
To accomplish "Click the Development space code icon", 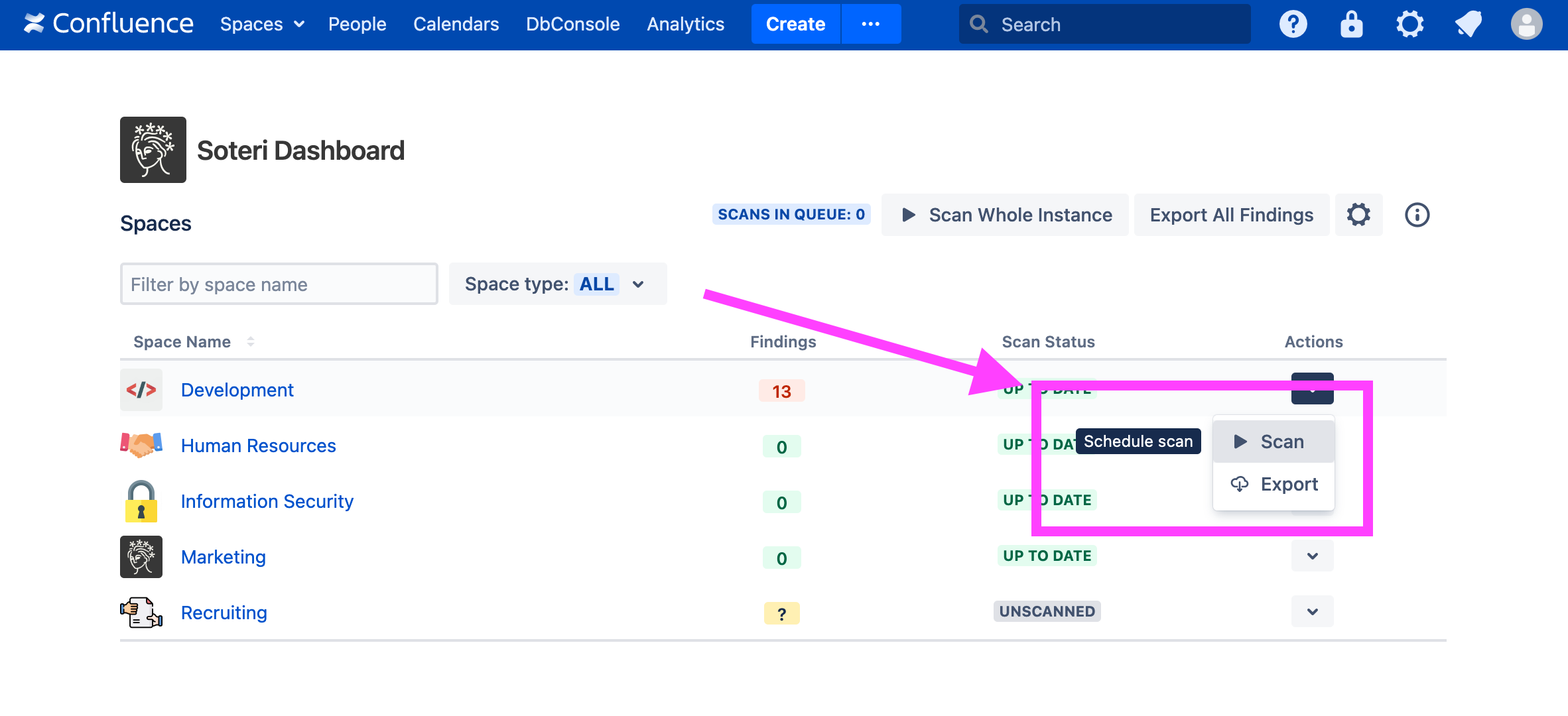I will pos(141,390).
